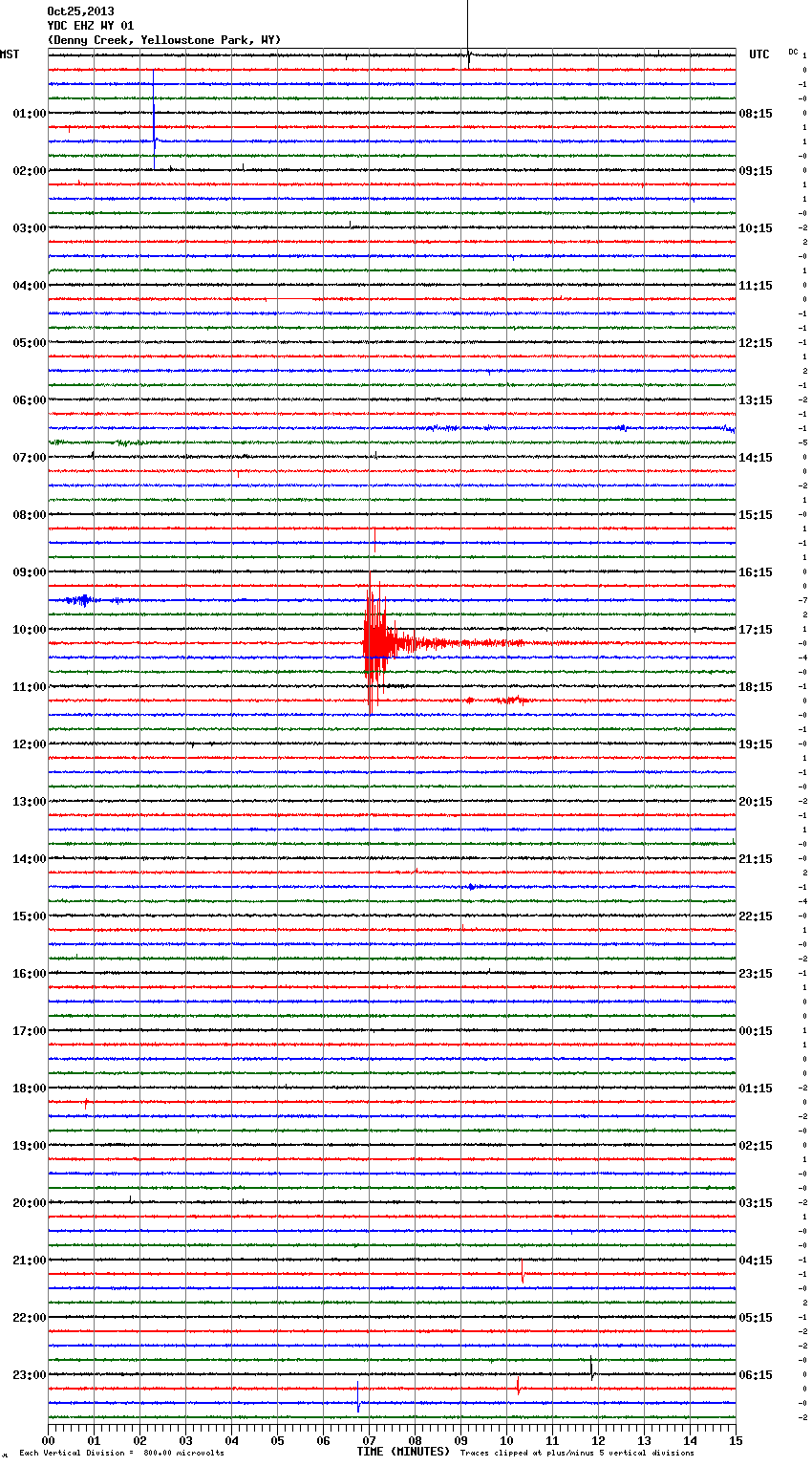Click the 06:15 UTC time label

click(756, 1375)
